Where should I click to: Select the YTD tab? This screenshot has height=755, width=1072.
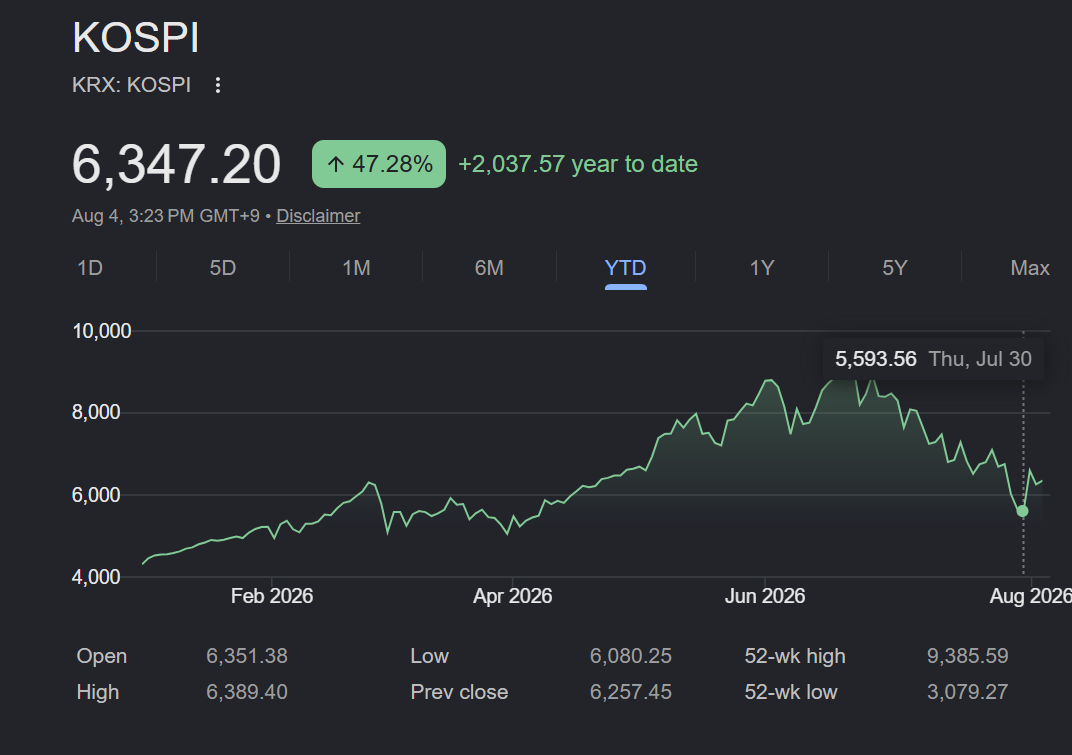pos(626,267)
